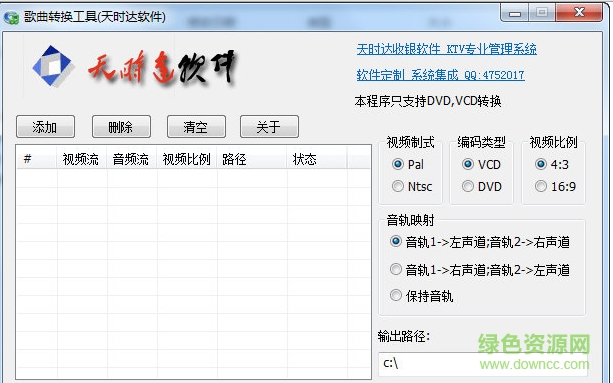Minimize the 歌曲转换工具 window
Image resolution: width=613 pixels, height=383 pixels.
pyautogui.click(x=515, y=13)
